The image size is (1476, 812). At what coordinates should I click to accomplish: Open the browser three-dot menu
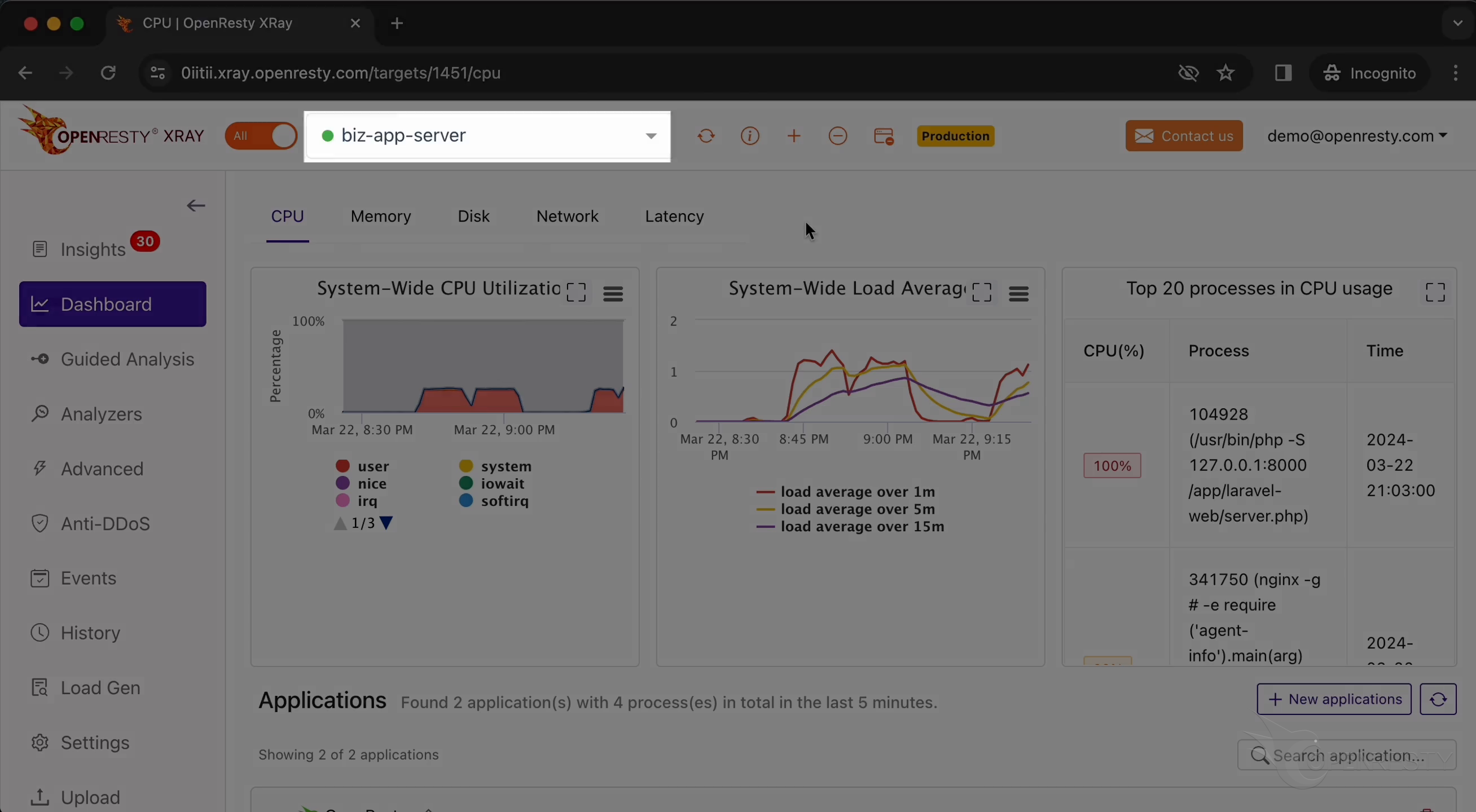point(1456,73)
